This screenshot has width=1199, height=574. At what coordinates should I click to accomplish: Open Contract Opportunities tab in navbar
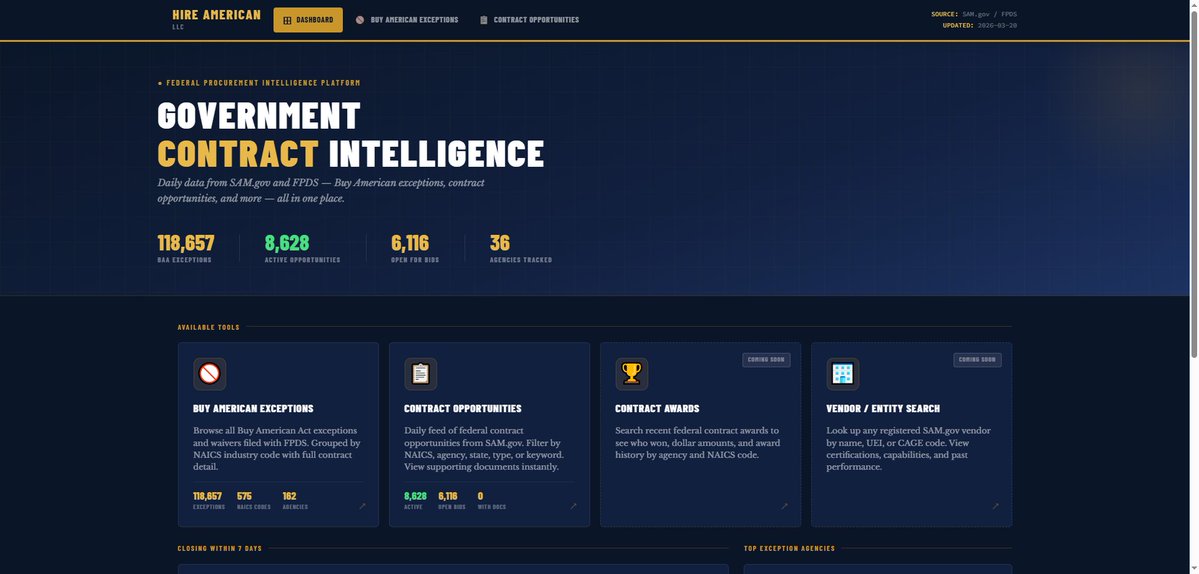[x=529, y=20]
